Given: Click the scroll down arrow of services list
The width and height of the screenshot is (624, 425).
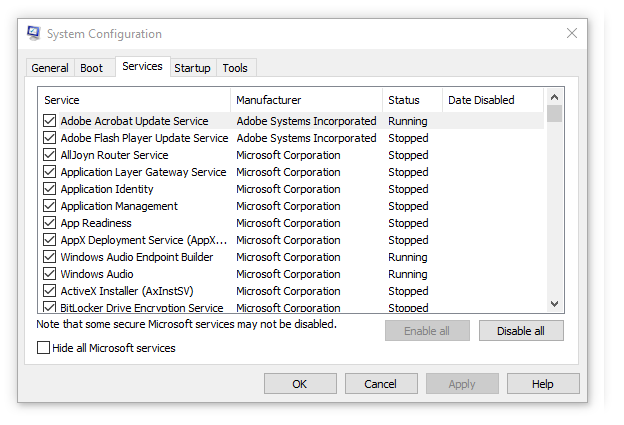Looking at the screenshot, I should [554, 304].
